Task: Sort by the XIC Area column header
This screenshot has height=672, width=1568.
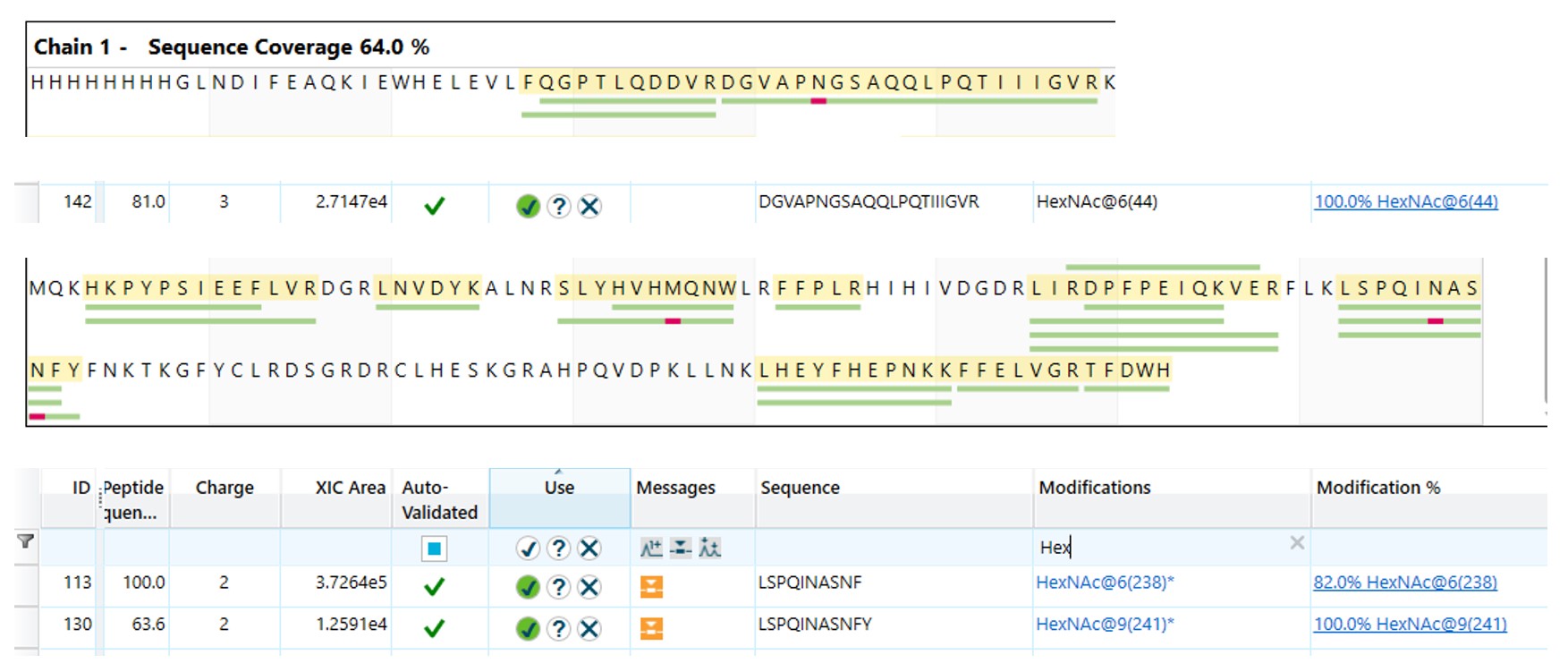Action: [350, 488]
